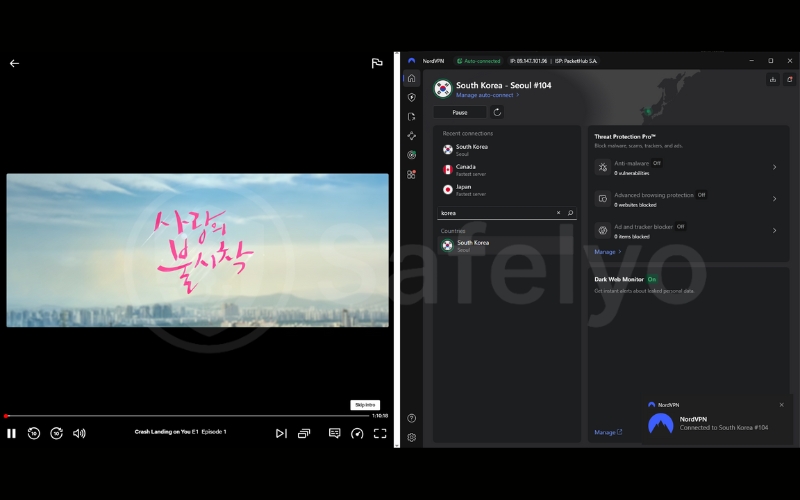Connect to Canada fastest server
The image size is (800, 500).
[508, 170]
